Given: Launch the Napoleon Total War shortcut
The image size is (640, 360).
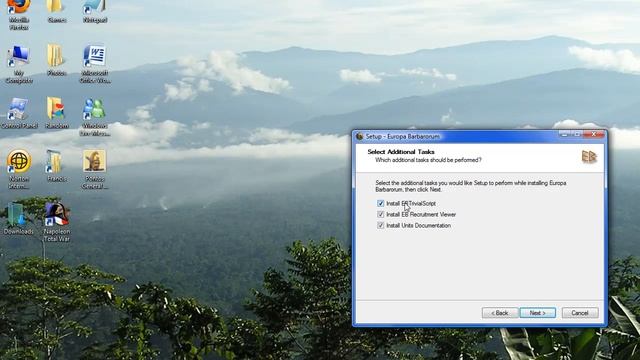Looking at the screenshot, I should coord(56,222).
